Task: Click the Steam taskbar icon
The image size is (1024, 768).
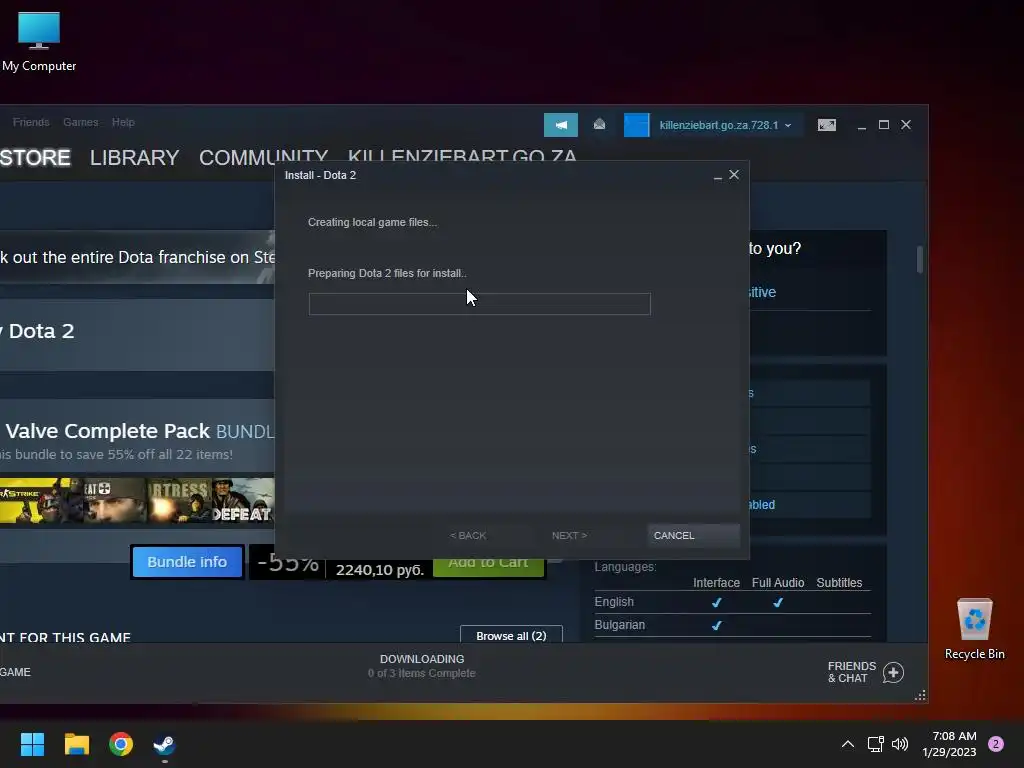Action: coord(165,744)
